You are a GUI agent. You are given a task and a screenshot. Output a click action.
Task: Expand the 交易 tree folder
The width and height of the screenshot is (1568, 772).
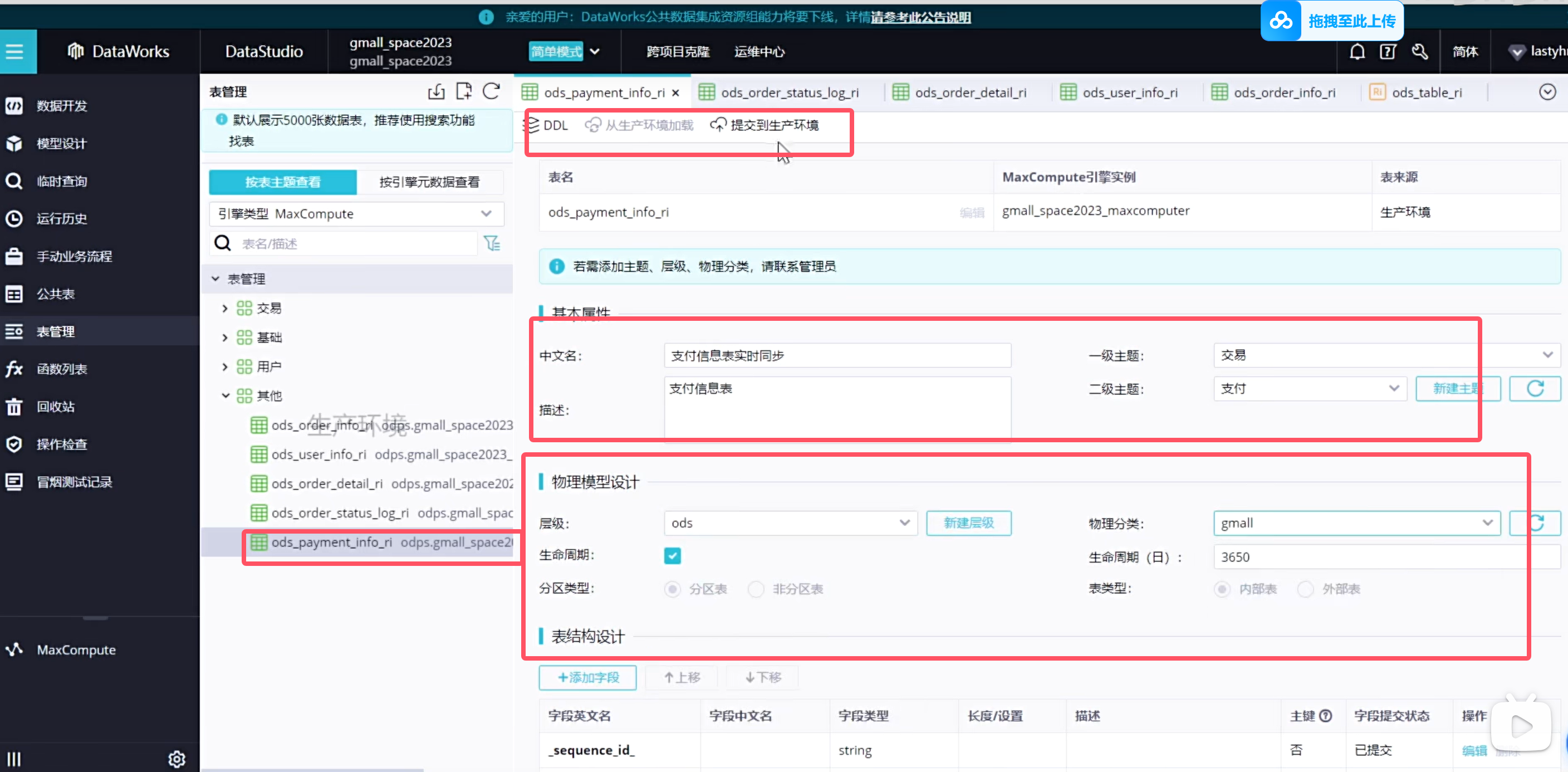tap(224, 308)
